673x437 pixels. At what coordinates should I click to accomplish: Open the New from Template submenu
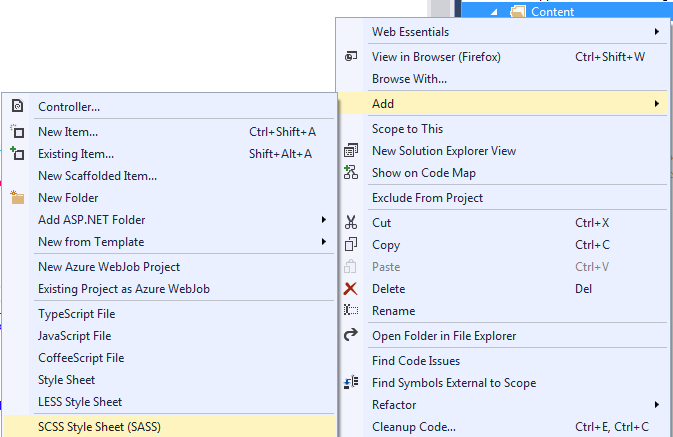pyautogui.click(x=323, y=241)
